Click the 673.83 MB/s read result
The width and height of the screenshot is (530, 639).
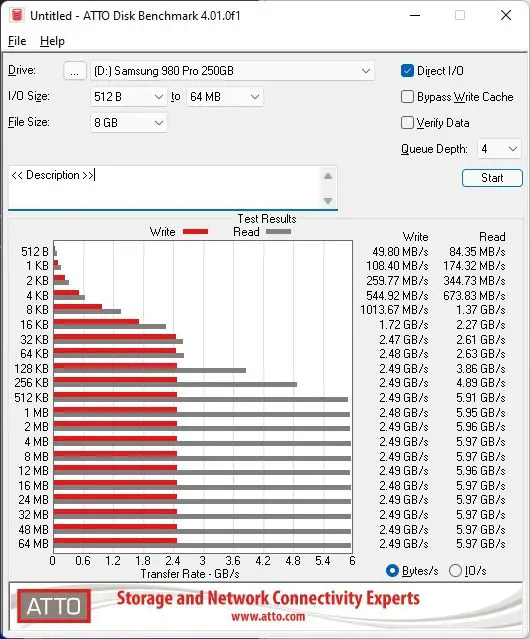coord(474,295)
